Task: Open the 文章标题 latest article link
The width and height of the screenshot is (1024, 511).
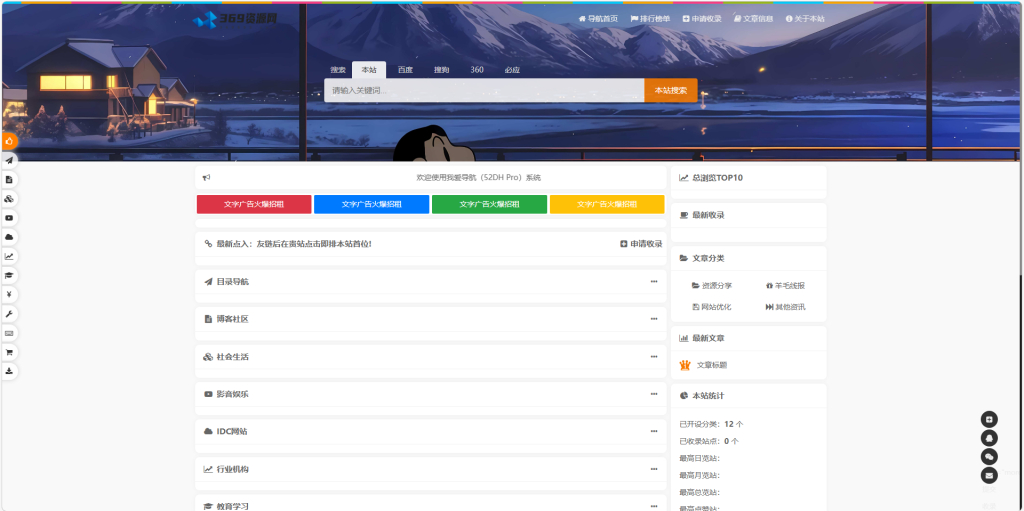Action: tap(712, 365)
